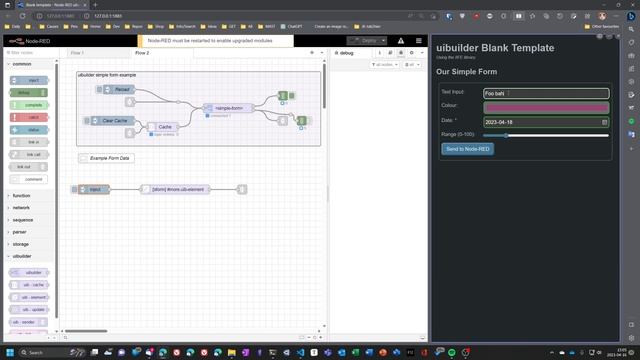The width and height of the screenshot is (640, 360).
Task: Open the Colour picker swatch
Action: point(546,108)
